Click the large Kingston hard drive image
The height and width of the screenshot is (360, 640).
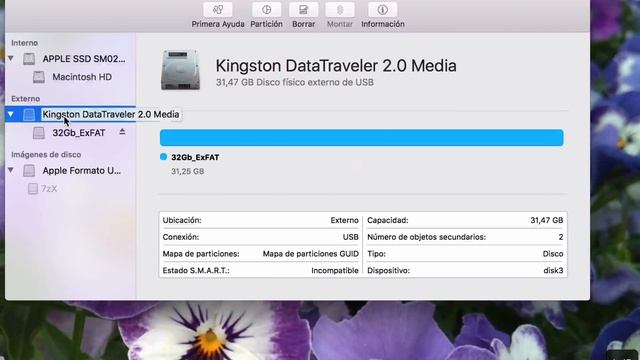click(180, 70)
